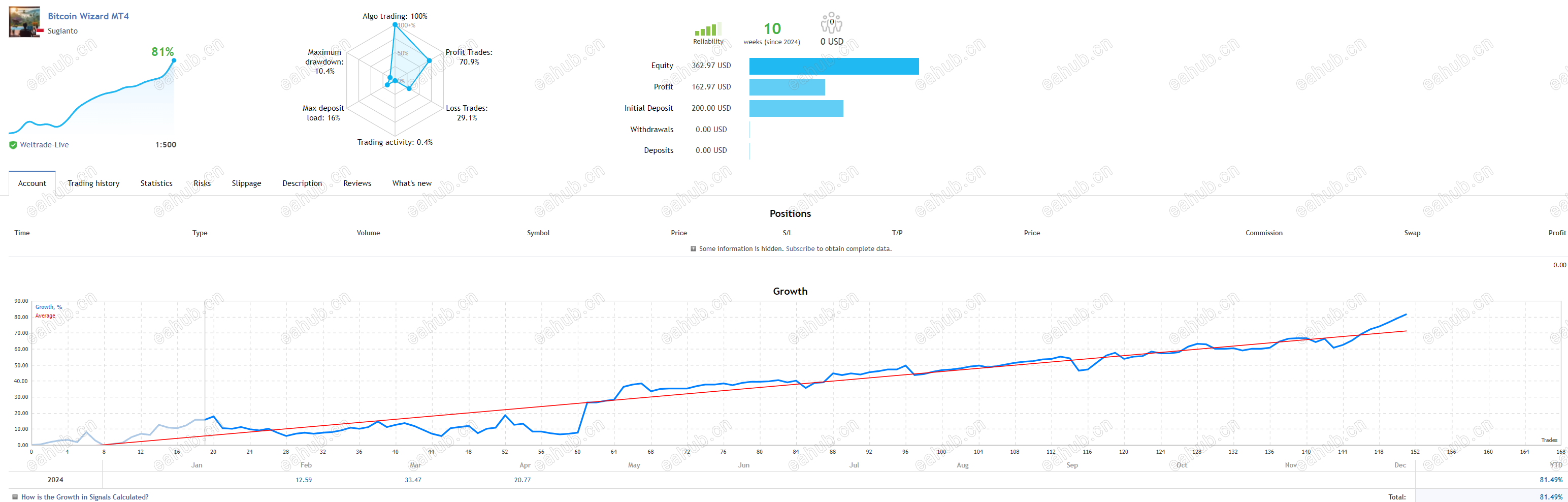Click the Maximum drawdown 10.4% label
Image resolution: width=1568 pixels, height=502 pixels.
324,61
